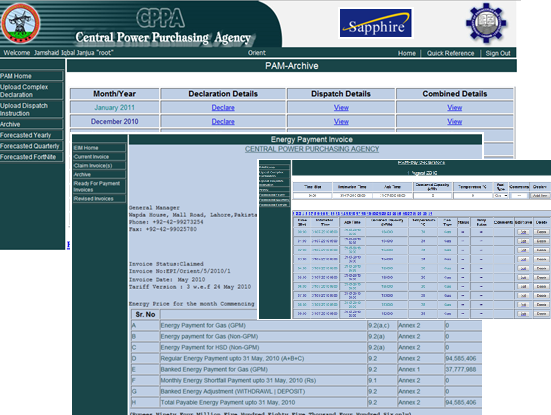Click the Sapphire company logo

click(x=376, y=23)
